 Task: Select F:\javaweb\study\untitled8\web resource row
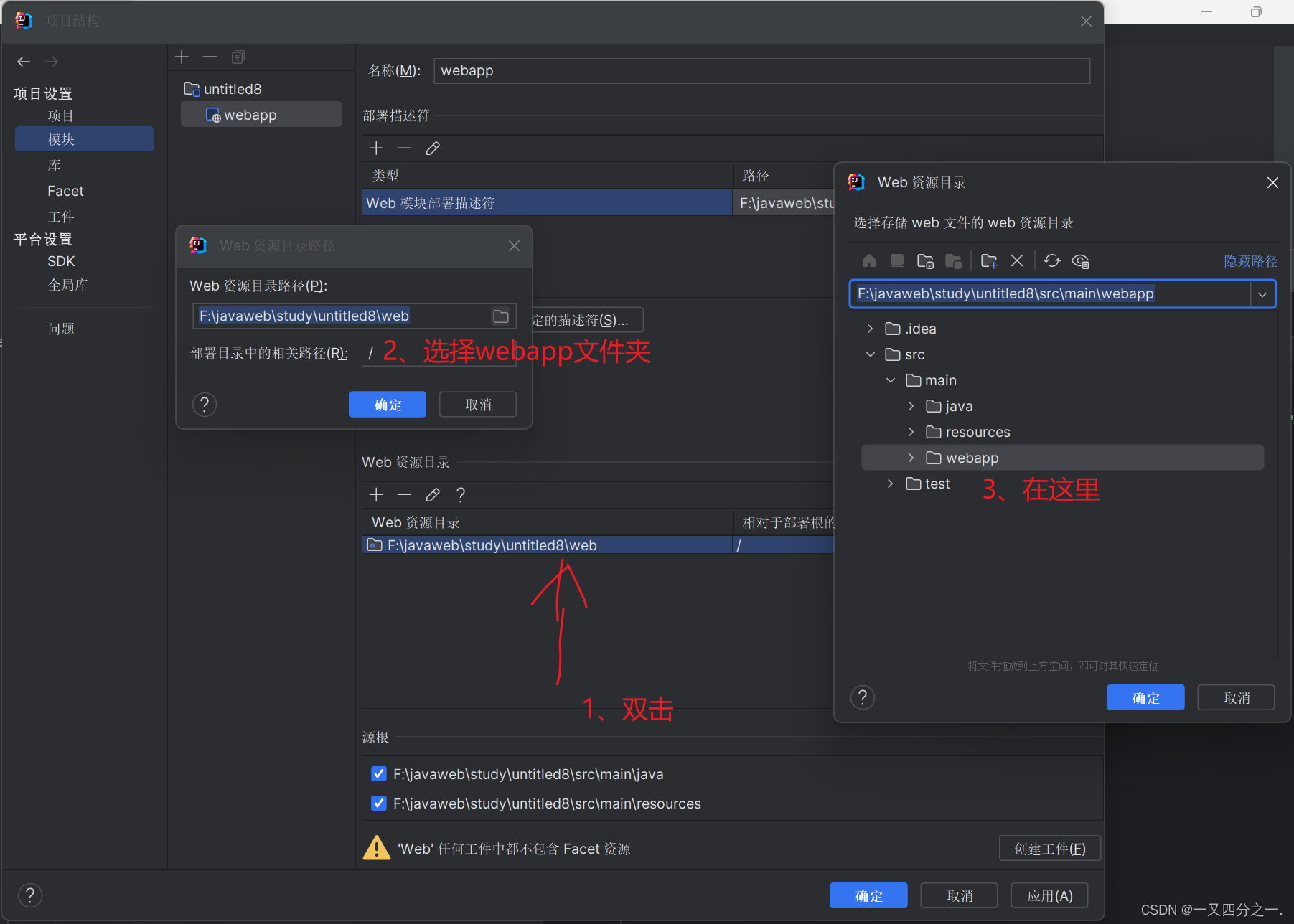coord(547,545)
